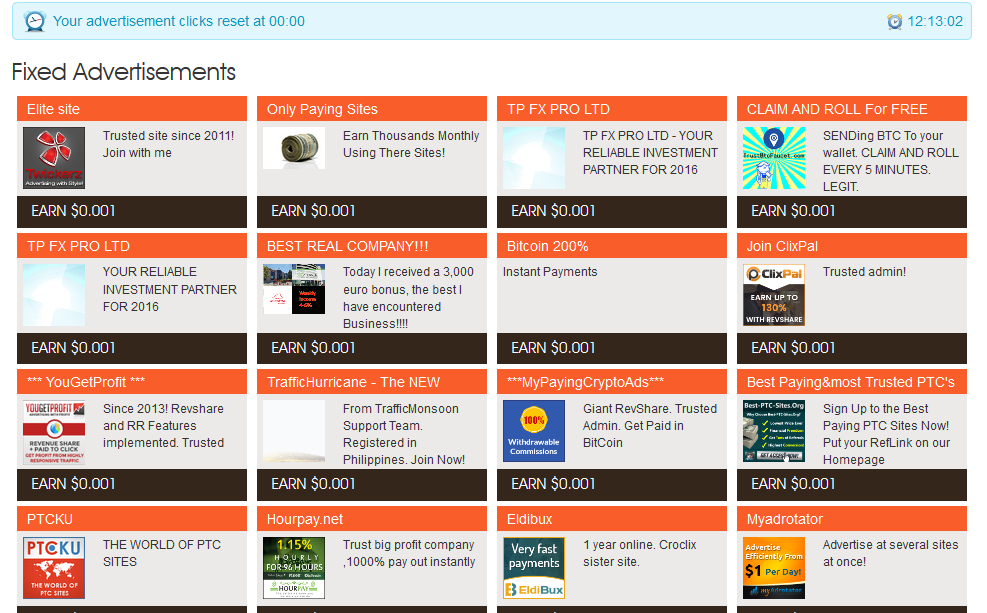Click the Fixed Advertisements heading

[123, 72]
